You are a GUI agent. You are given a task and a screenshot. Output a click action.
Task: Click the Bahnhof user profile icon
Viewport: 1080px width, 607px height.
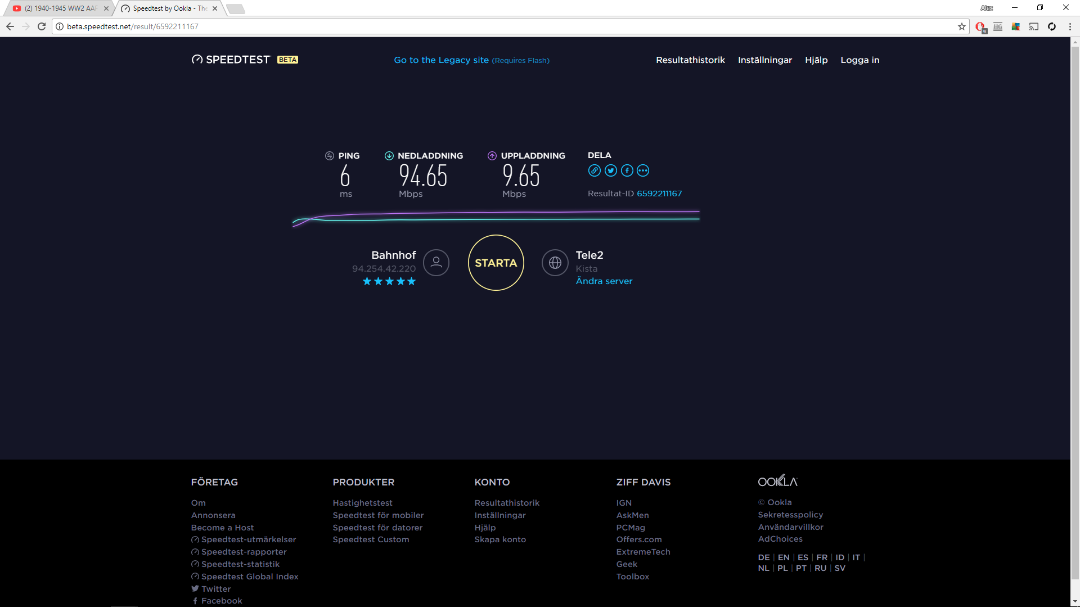(x=436, y=263)
